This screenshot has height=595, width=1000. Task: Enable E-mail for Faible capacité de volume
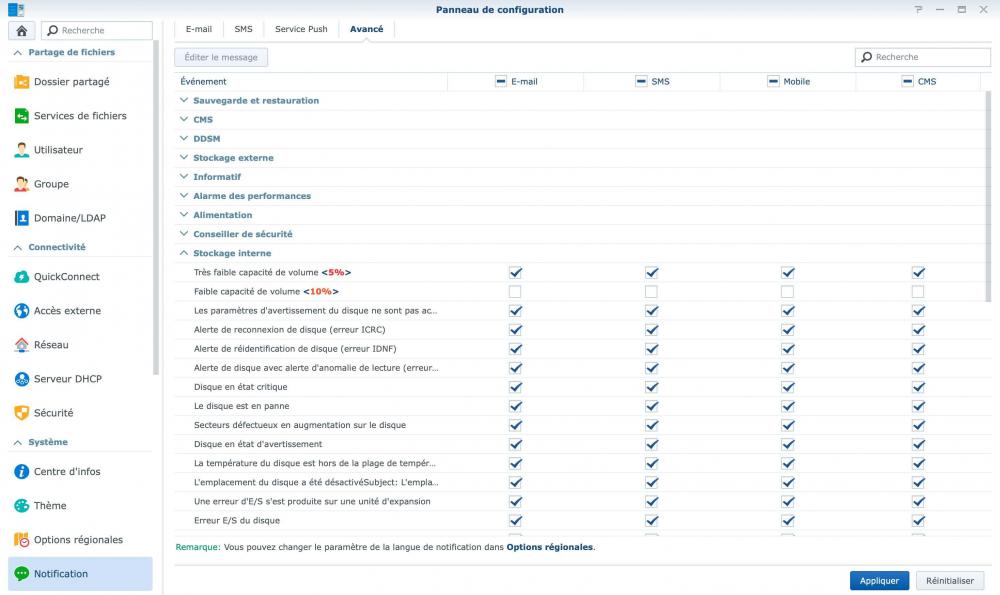pos(515,292)
